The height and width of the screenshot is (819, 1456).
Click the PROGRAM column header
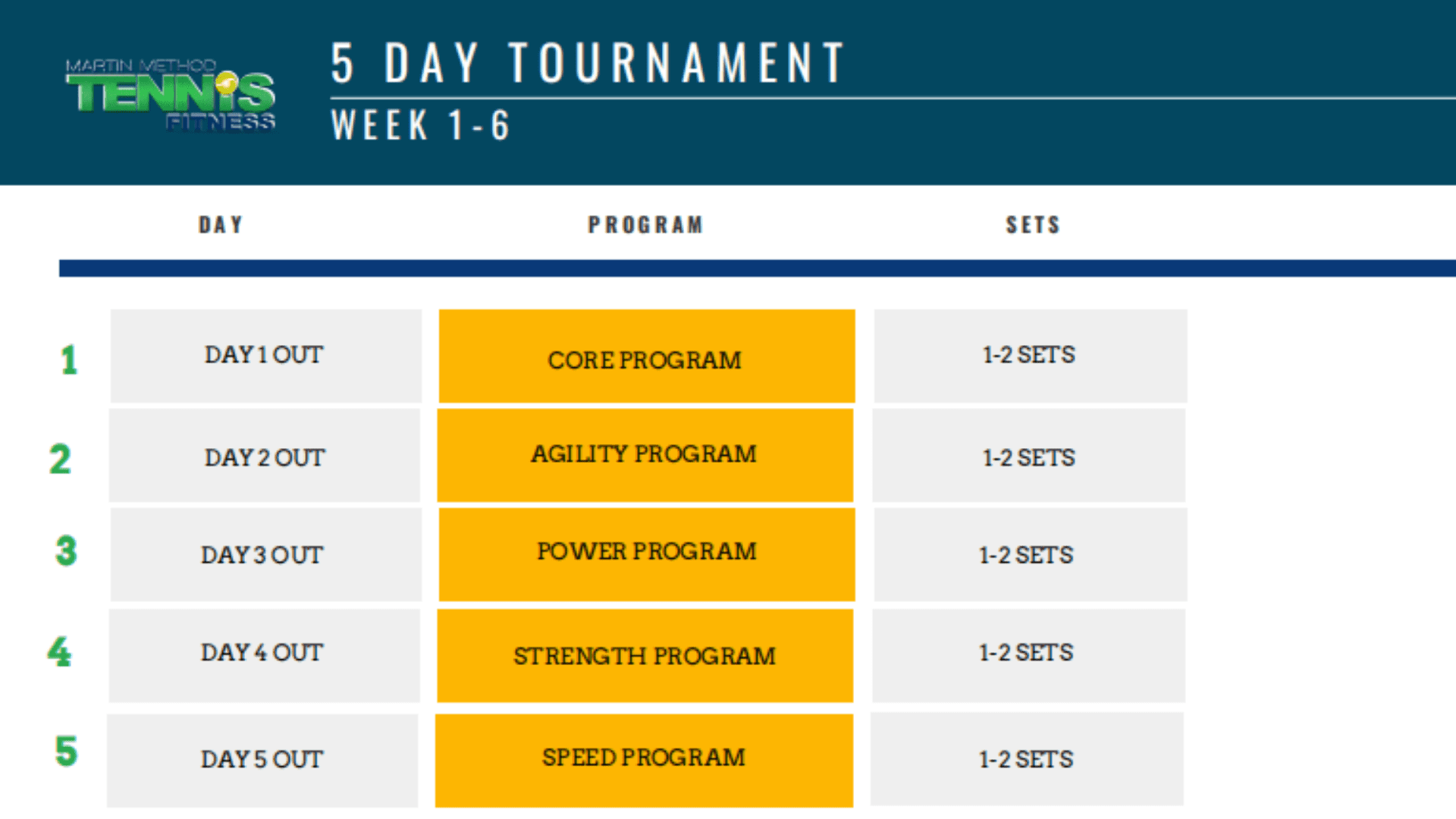pyautogui.click(x=645, y=225)
